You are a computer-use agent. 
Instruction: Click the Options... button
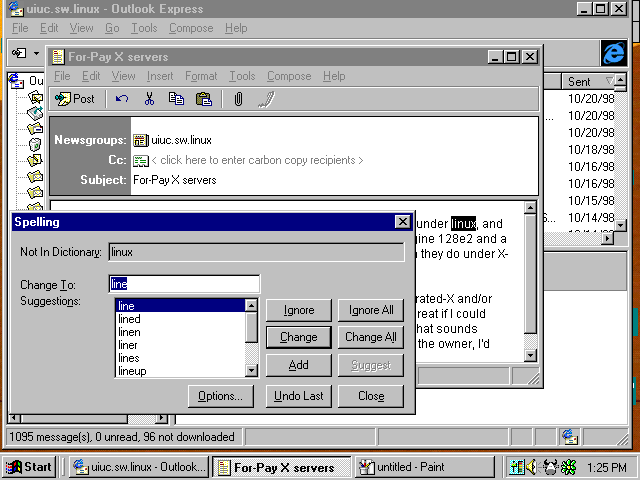(220, 396)
